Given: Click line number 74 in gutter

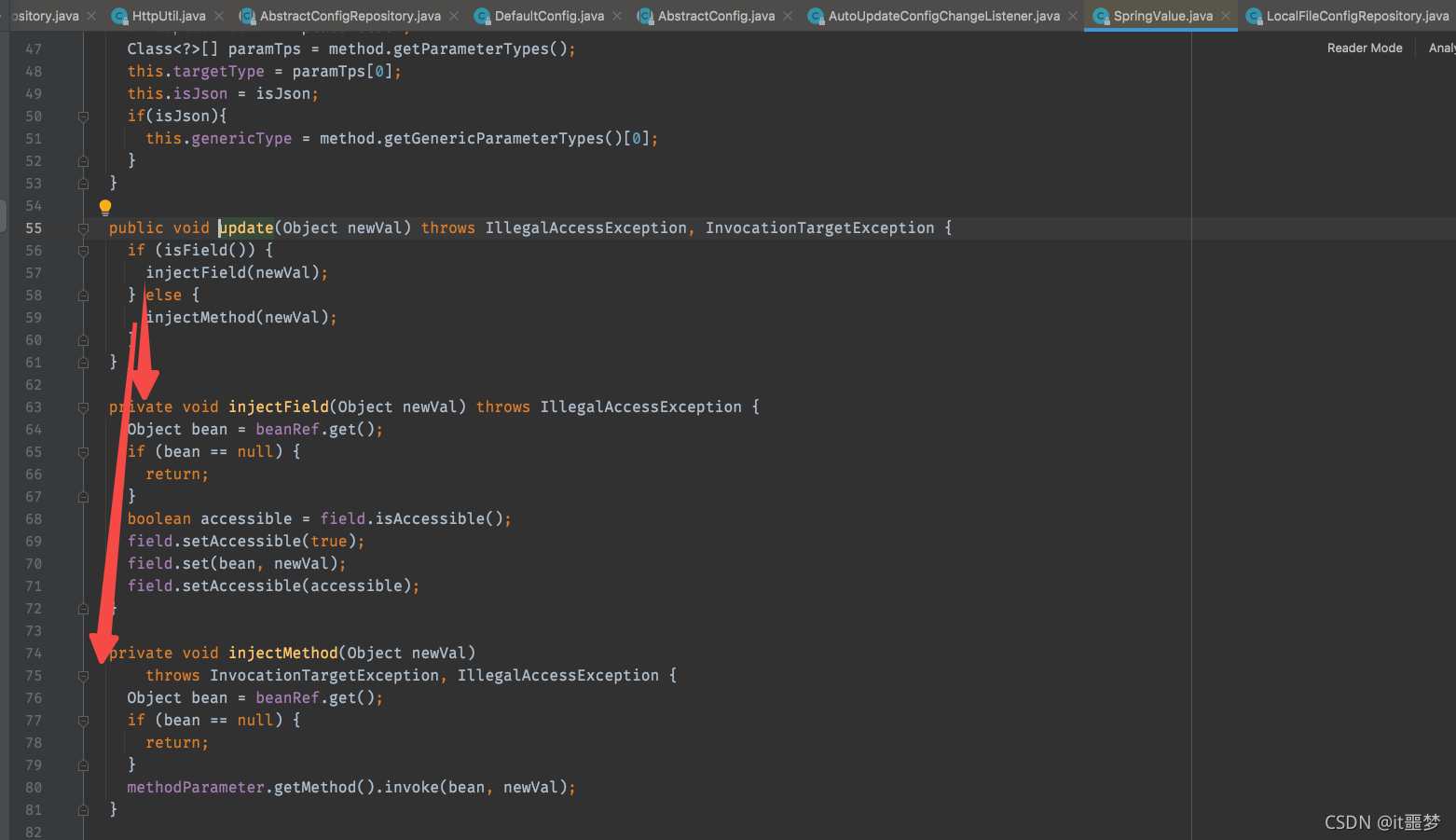Looking at the screenshot, I should (x=34, y=654).
